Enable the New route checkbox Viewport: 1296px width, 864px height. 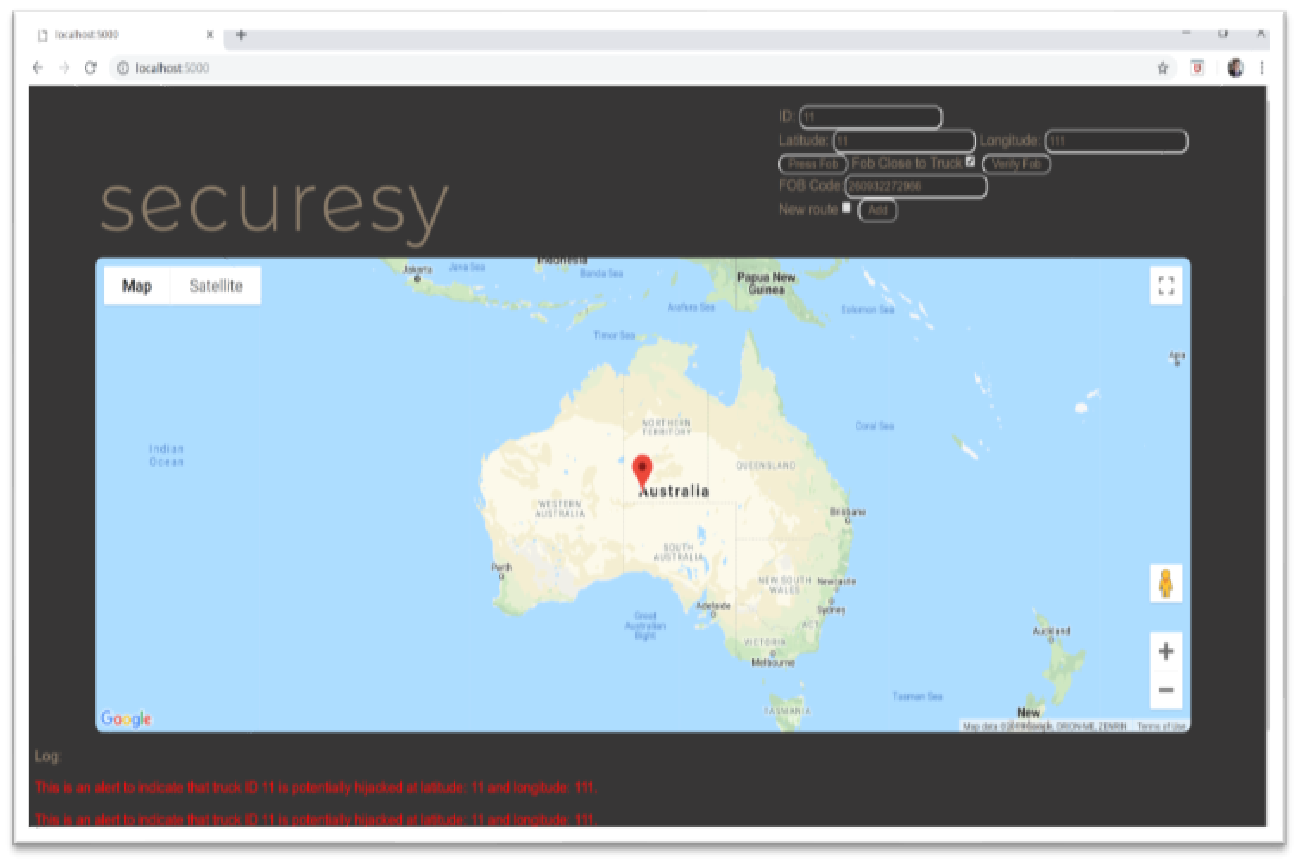847,208
